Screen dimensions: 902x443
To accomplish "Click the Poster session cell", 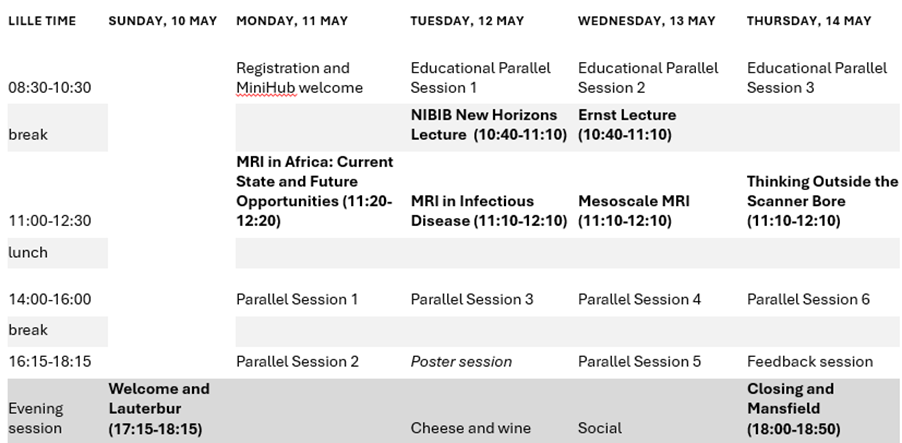I will pyautogui.click(x=462, y=361).
